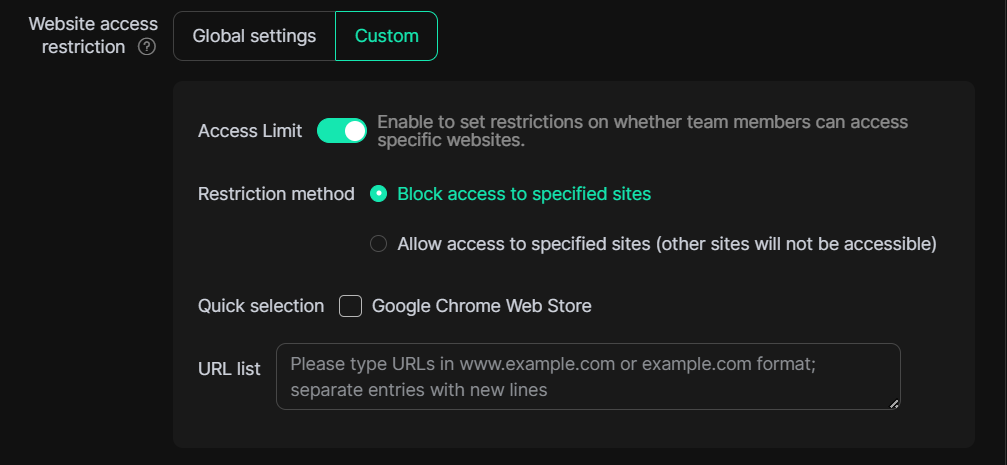Click the 'Google Chrome Web Store' label text

click(x=481, y=306)
